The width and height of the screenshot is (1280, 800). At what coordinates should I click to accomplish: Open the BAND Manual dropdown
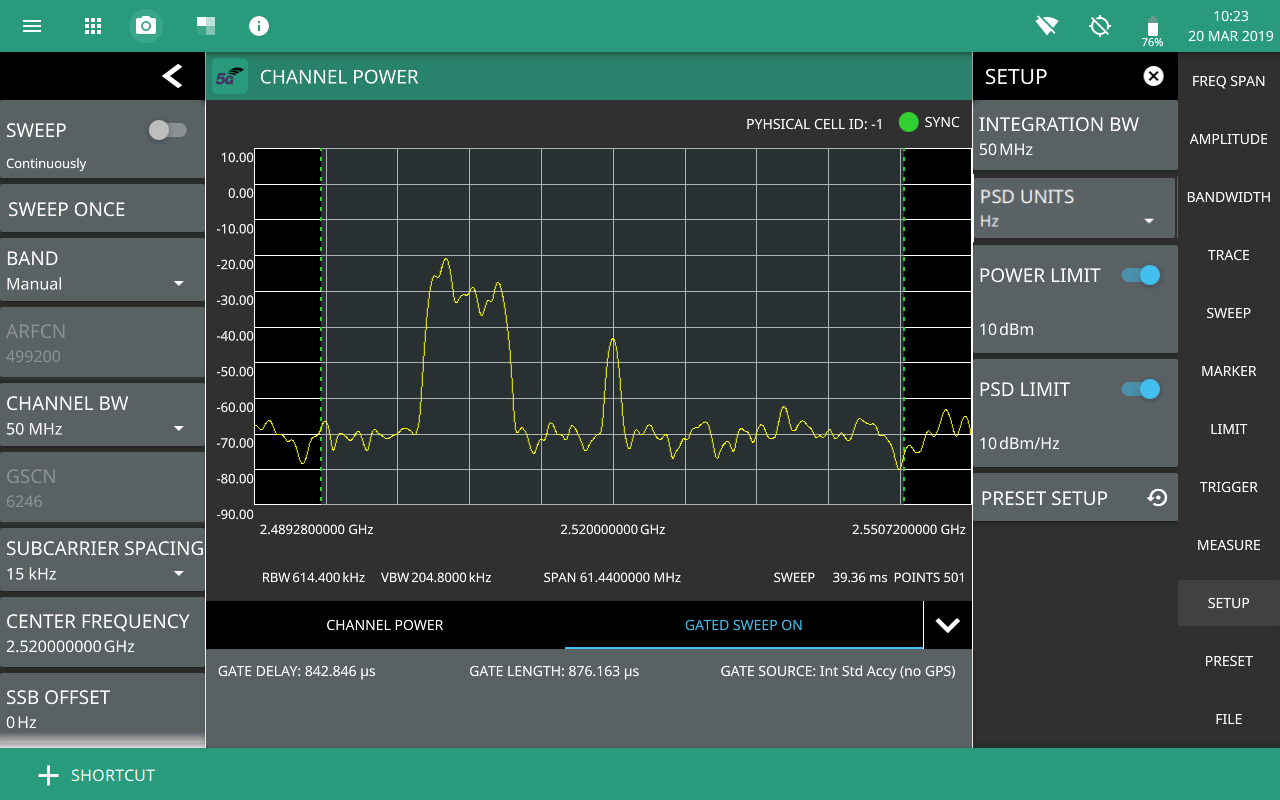102,271
